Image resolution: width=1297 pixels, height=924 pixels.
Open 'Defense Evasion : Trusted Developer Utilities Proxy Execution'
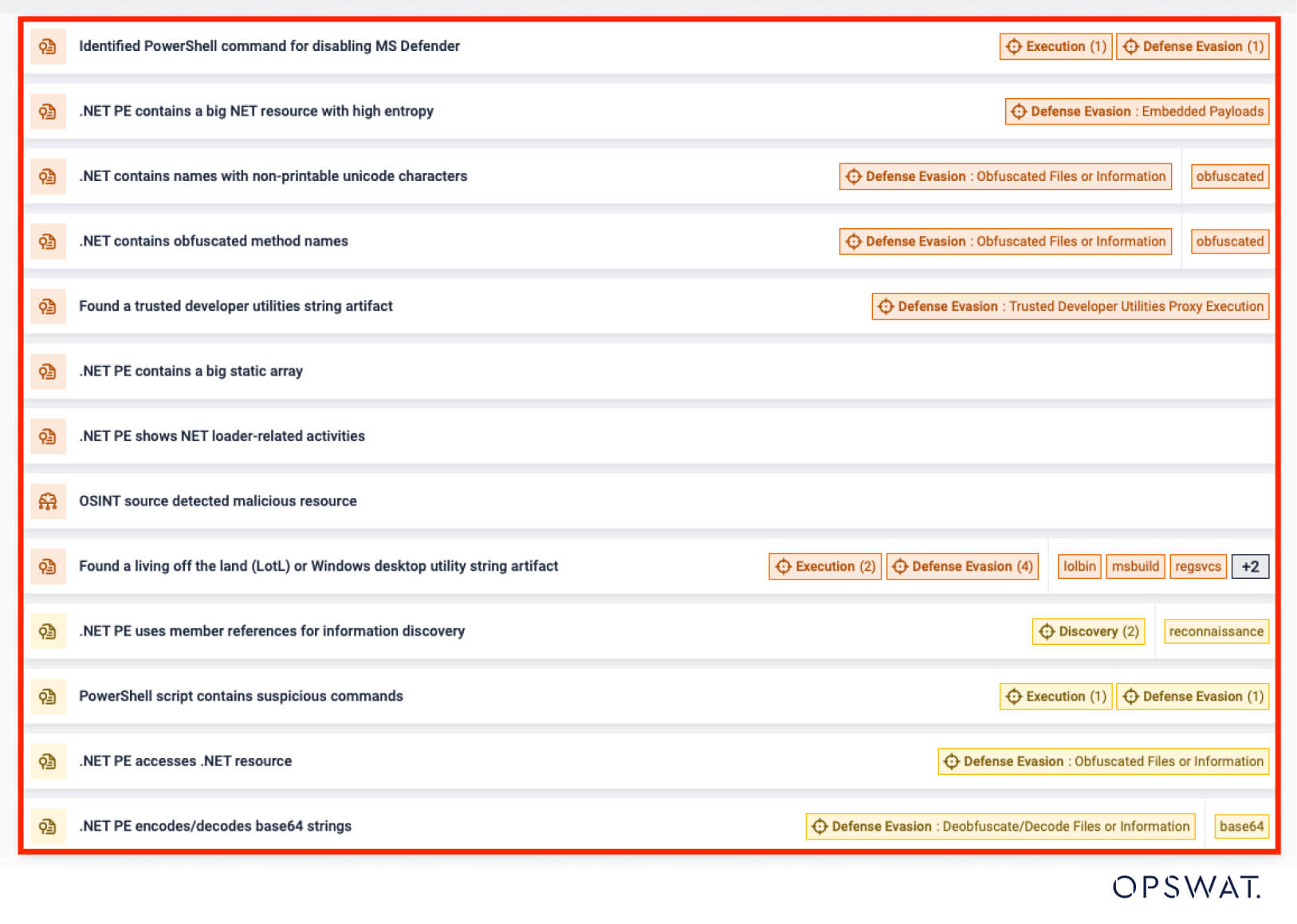pyautogui.click(x=1070, y=306)
